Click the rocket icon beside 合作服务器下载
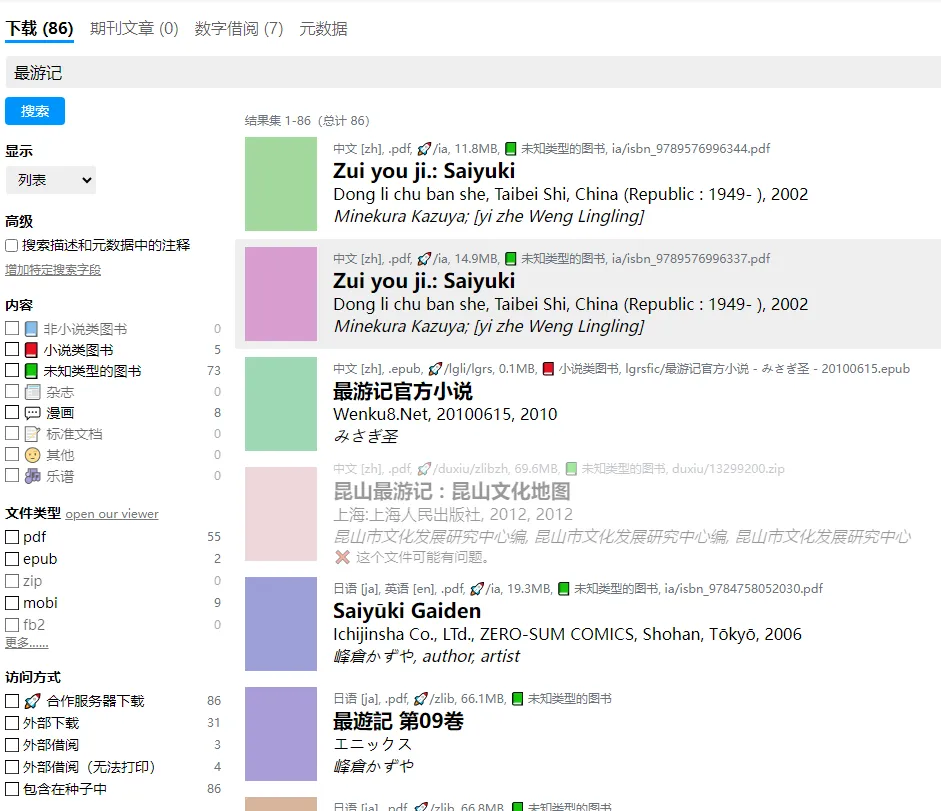The height and width of the screenshot is (811, 941). (32, 701)
